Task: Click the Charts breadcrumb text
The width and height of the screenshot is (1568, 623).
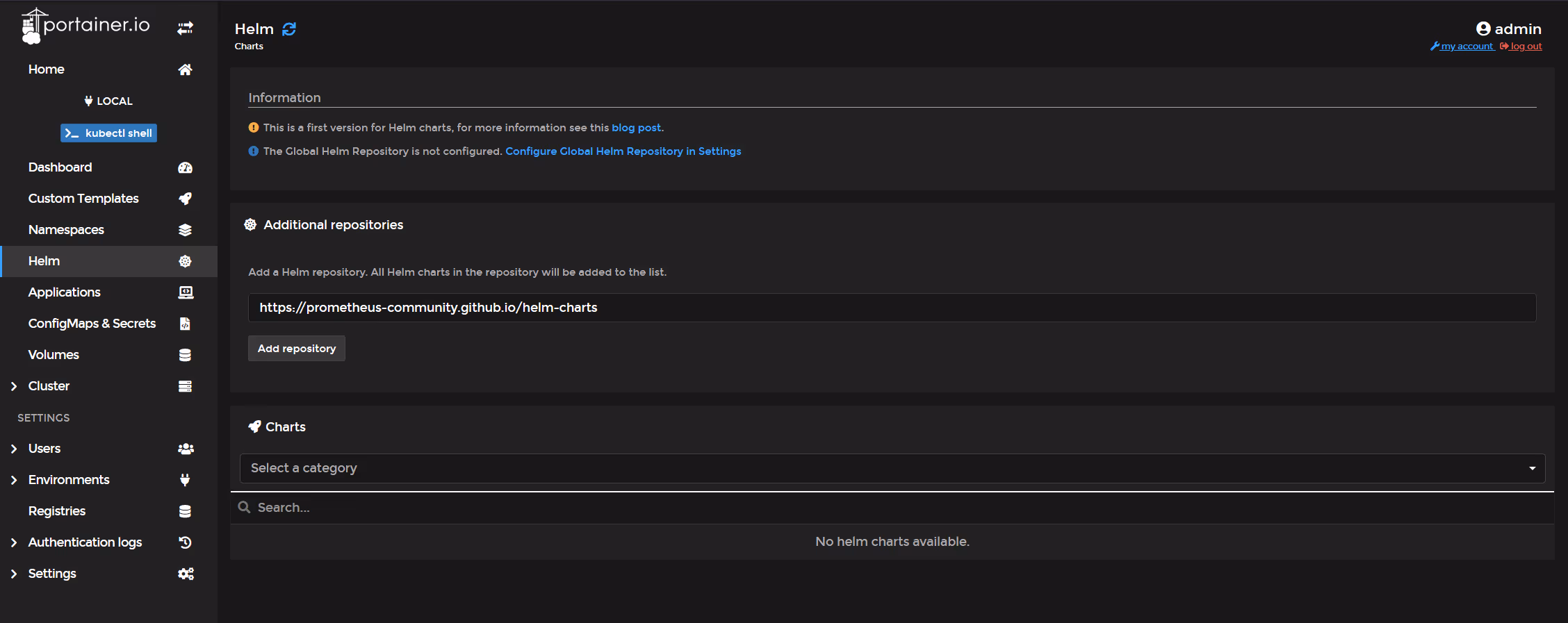Action: [x=249, y=47]
